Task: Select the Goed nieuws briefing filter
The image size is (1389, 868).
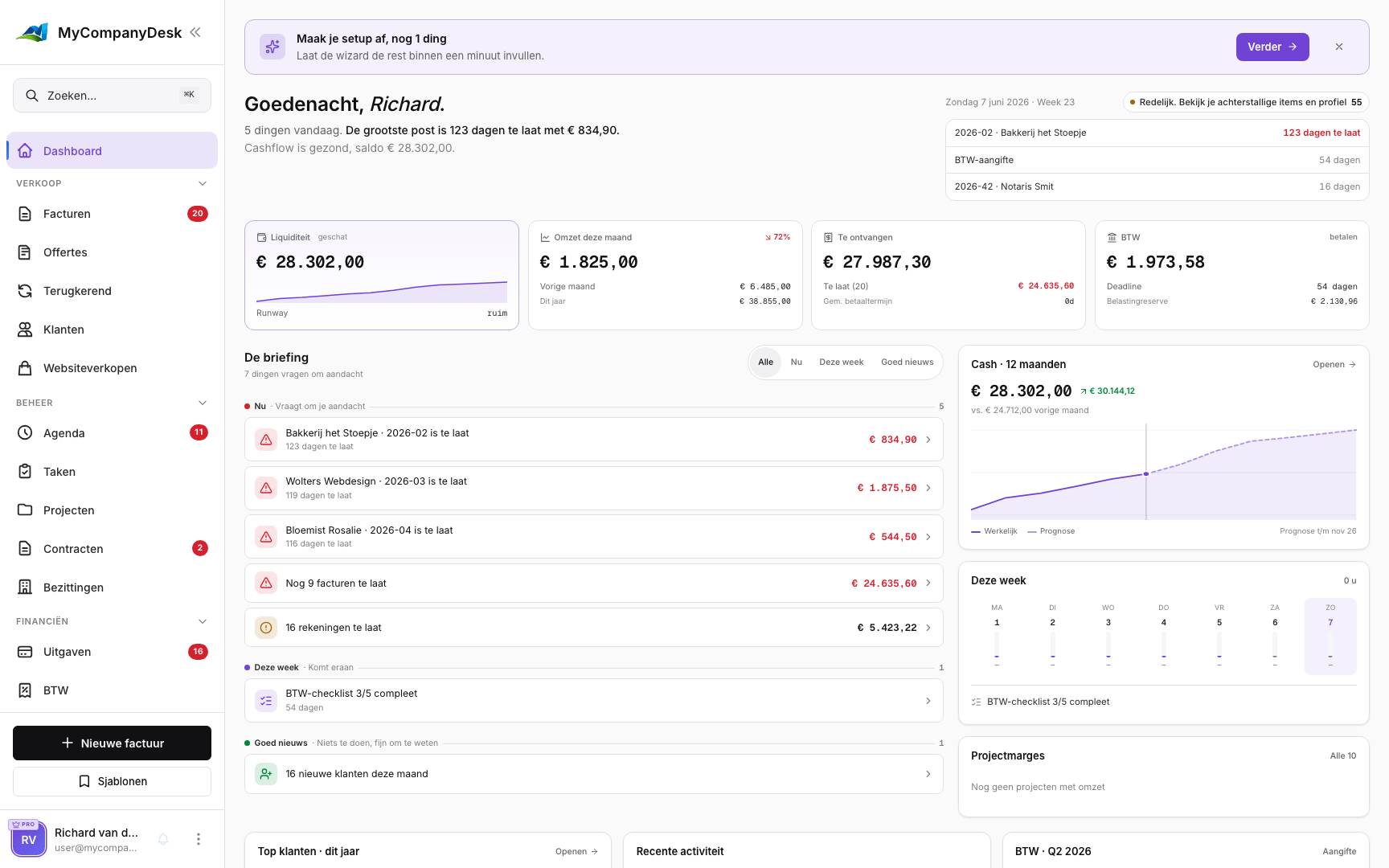Action: click(908, 362)
